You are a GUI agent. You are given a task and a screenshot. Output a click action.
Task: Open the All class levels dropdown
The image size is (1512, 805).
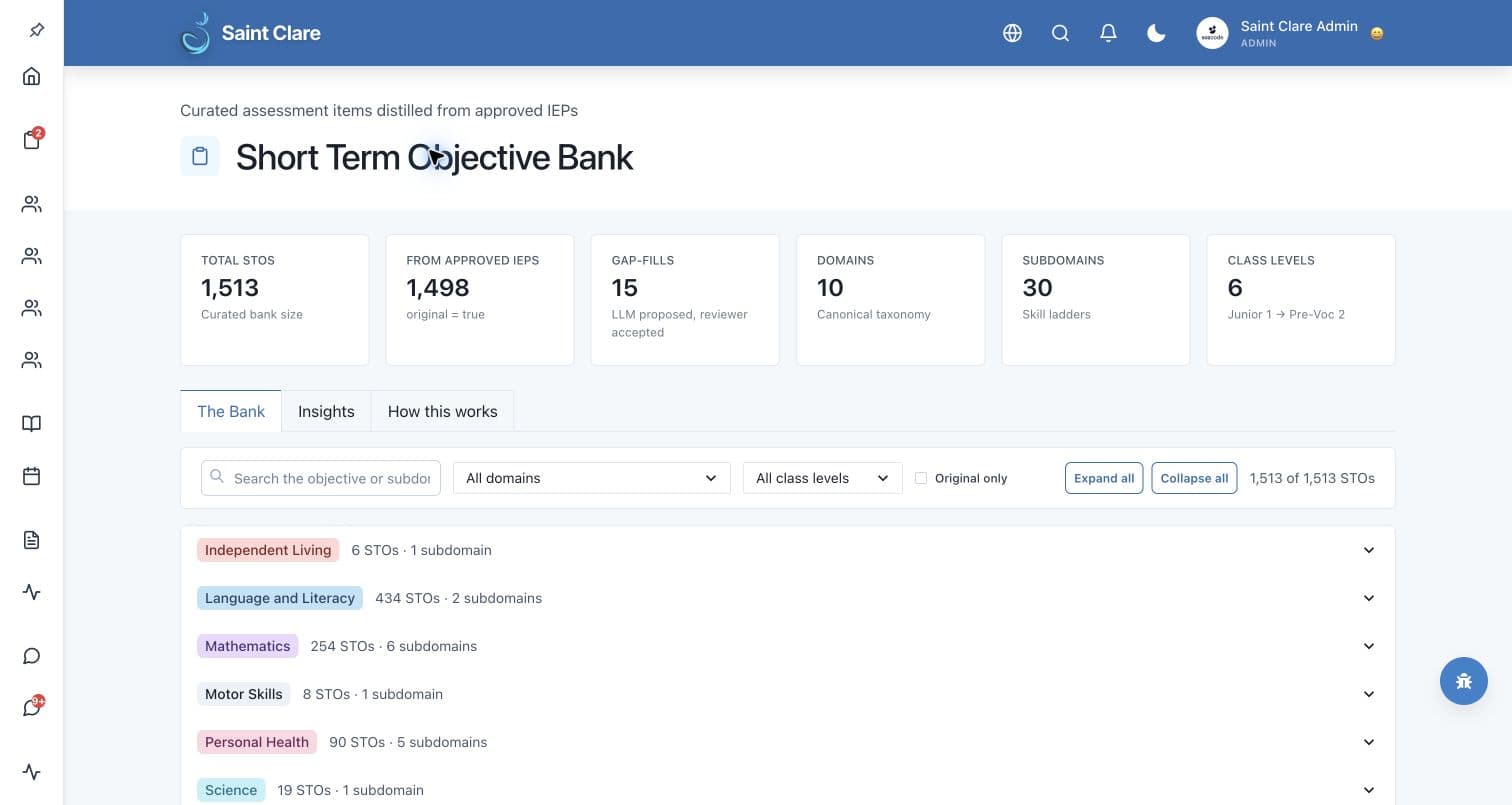(x=822, y=478)
